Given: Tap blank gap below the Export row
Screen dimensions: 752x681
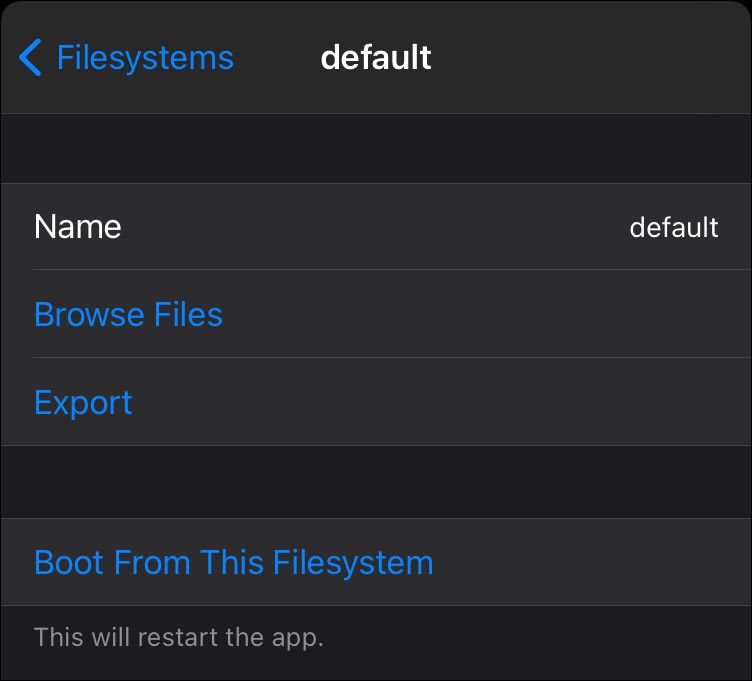Looking at the screenshot, I should click(x=376, y=481).
